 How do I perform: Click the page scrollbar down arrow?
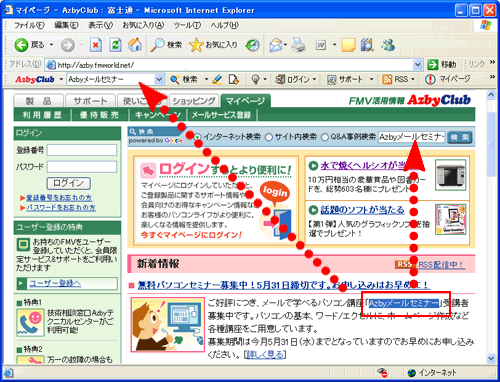[491, 358]
